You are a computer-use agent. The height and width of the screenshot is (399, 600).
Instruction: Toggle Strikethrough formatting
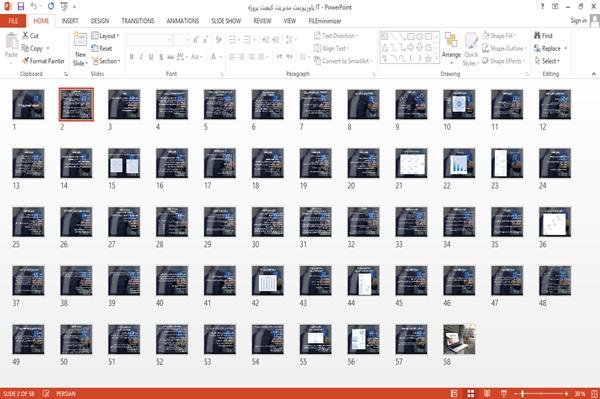coord(171,57)
